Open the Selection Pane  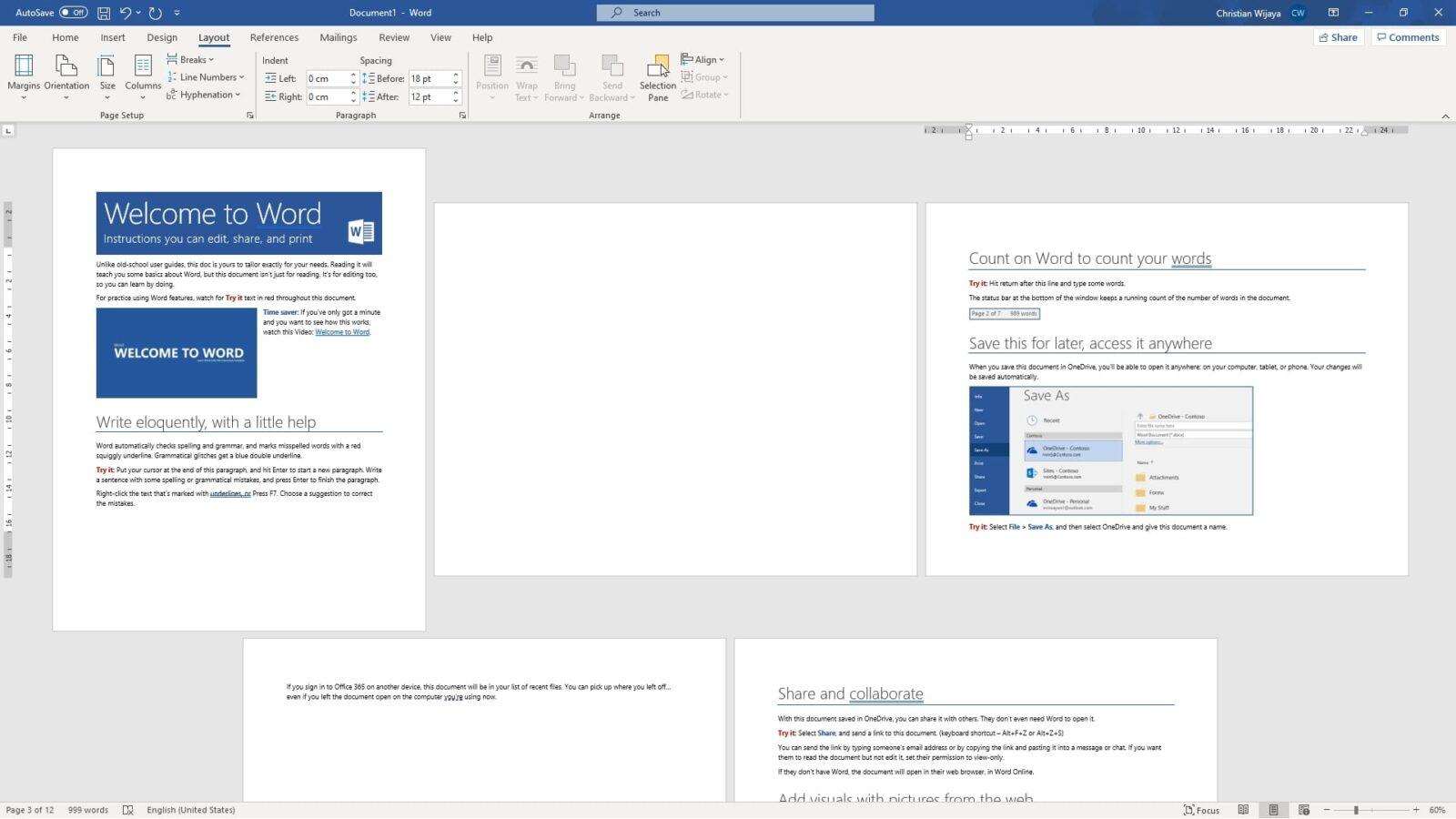coord(657,76)
